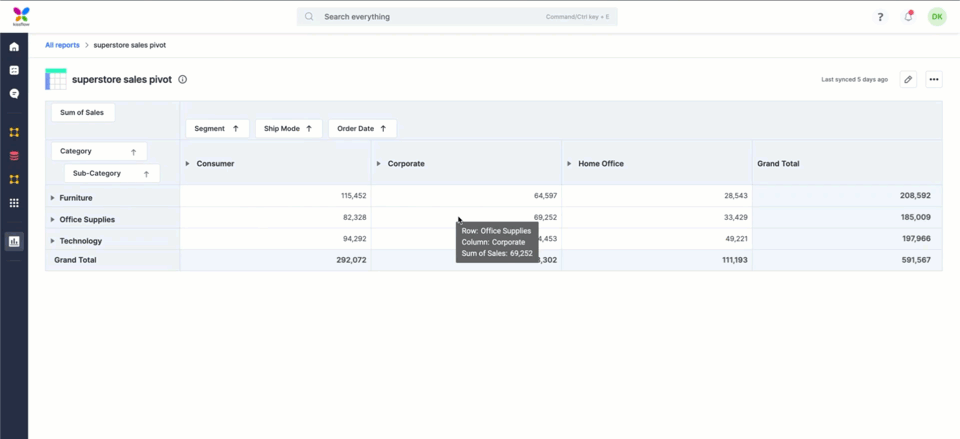The height and width of the screenshot is (439, 960).
Task: Expand the Technology row
Action: (x=53, y=241)
